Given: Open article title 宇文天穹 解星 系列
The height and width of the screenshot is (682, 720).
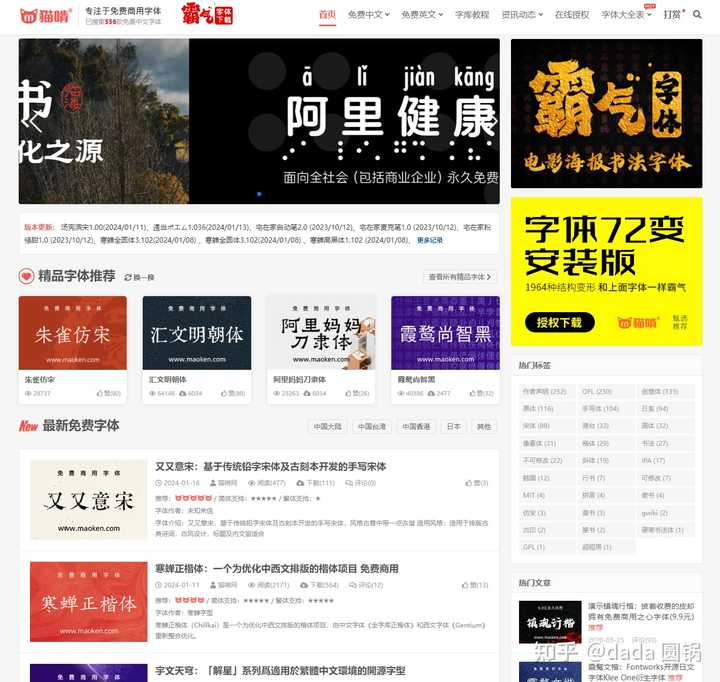Looking at the screenshot, I should pyautogui.click(x=280, y=671).
